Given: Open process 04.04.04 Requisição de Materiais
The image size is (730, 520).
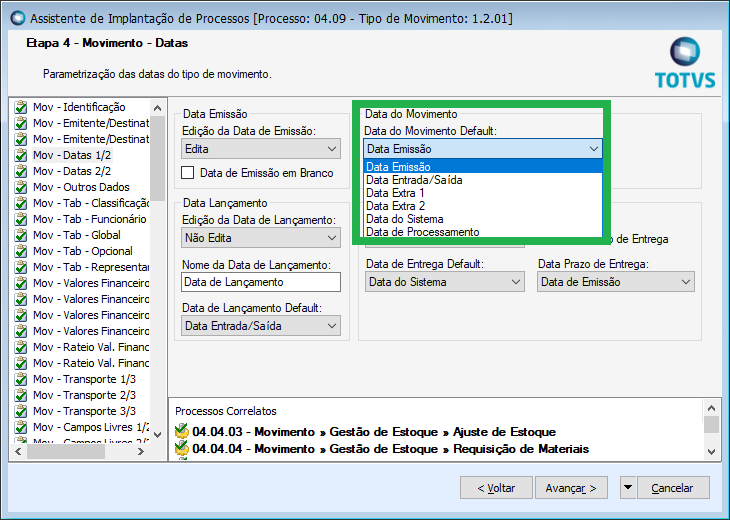Looking at the screenshot, I should coord(391,449).
